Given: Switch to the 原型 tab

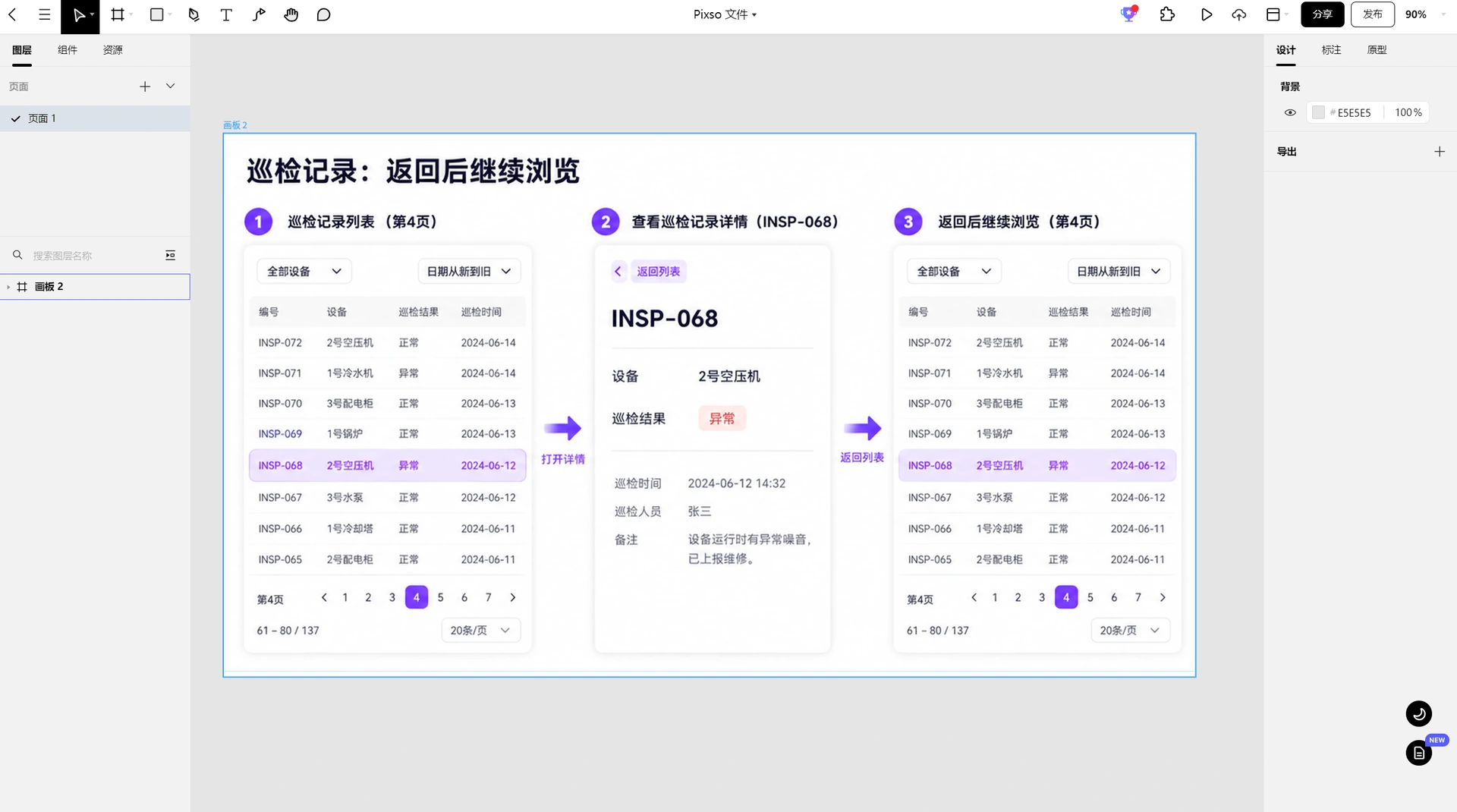Looking at the screenshot, I should point(1377,50).
